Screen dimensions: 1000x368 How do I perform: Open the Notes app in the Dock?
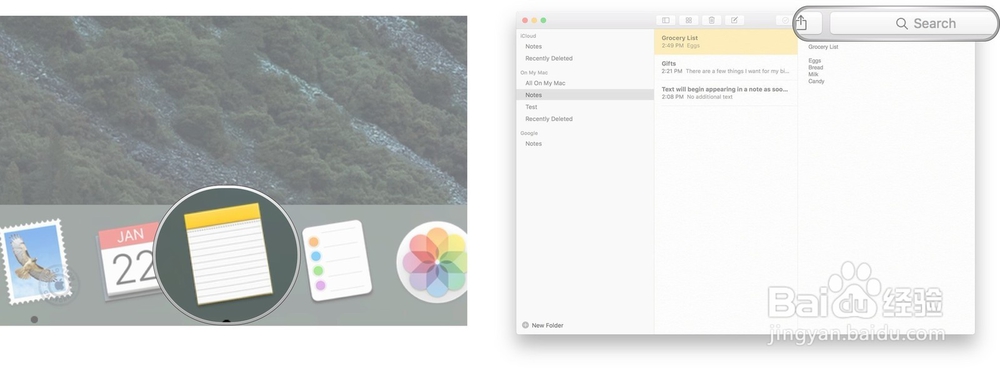pos(228,253)
